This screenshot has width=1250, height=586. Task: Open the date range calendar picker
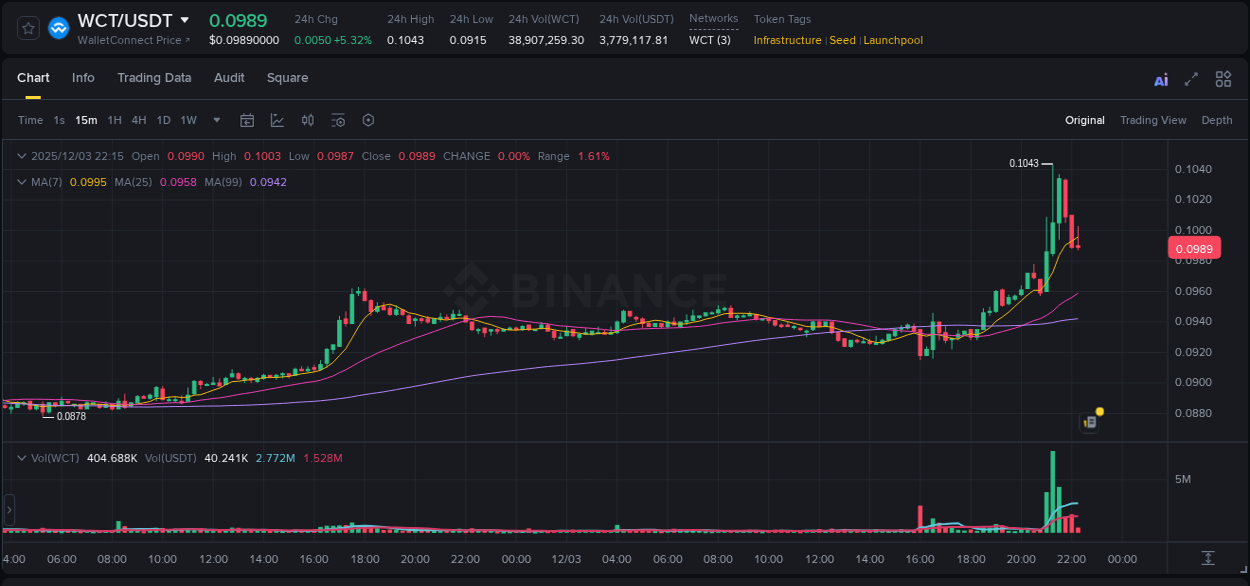point(247,120)
